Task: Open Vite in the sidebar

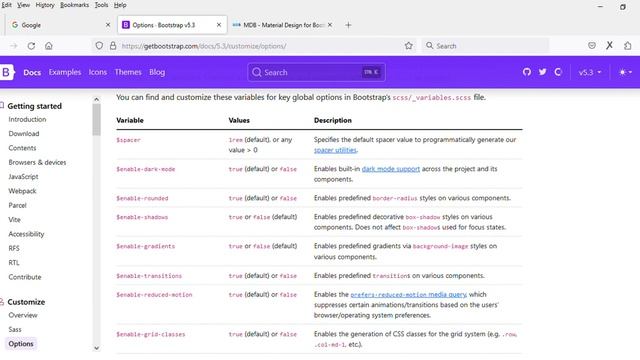Action: tap(14, 220)
